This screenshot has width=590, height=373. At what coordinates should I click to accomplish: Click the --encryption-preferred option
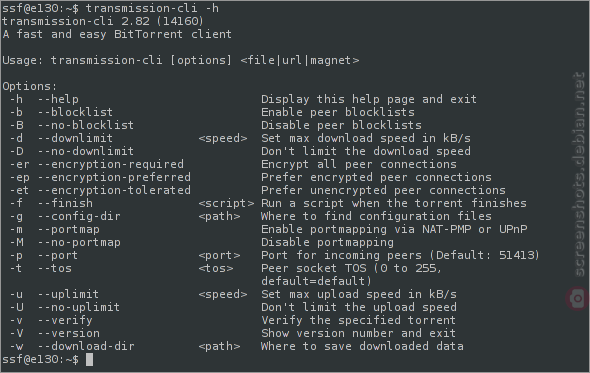point(114,177)
